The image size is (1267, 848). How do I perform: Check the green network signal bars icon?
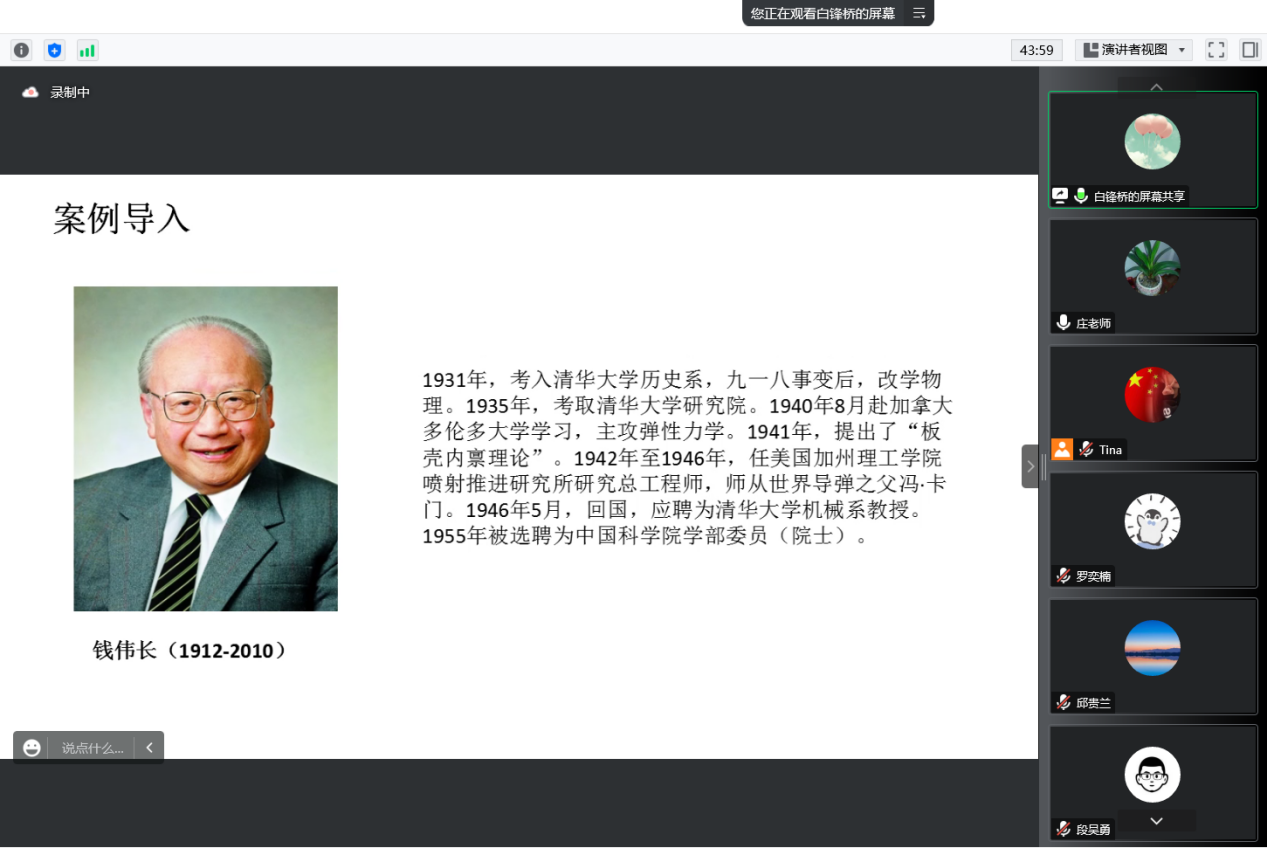click(87, 50)
